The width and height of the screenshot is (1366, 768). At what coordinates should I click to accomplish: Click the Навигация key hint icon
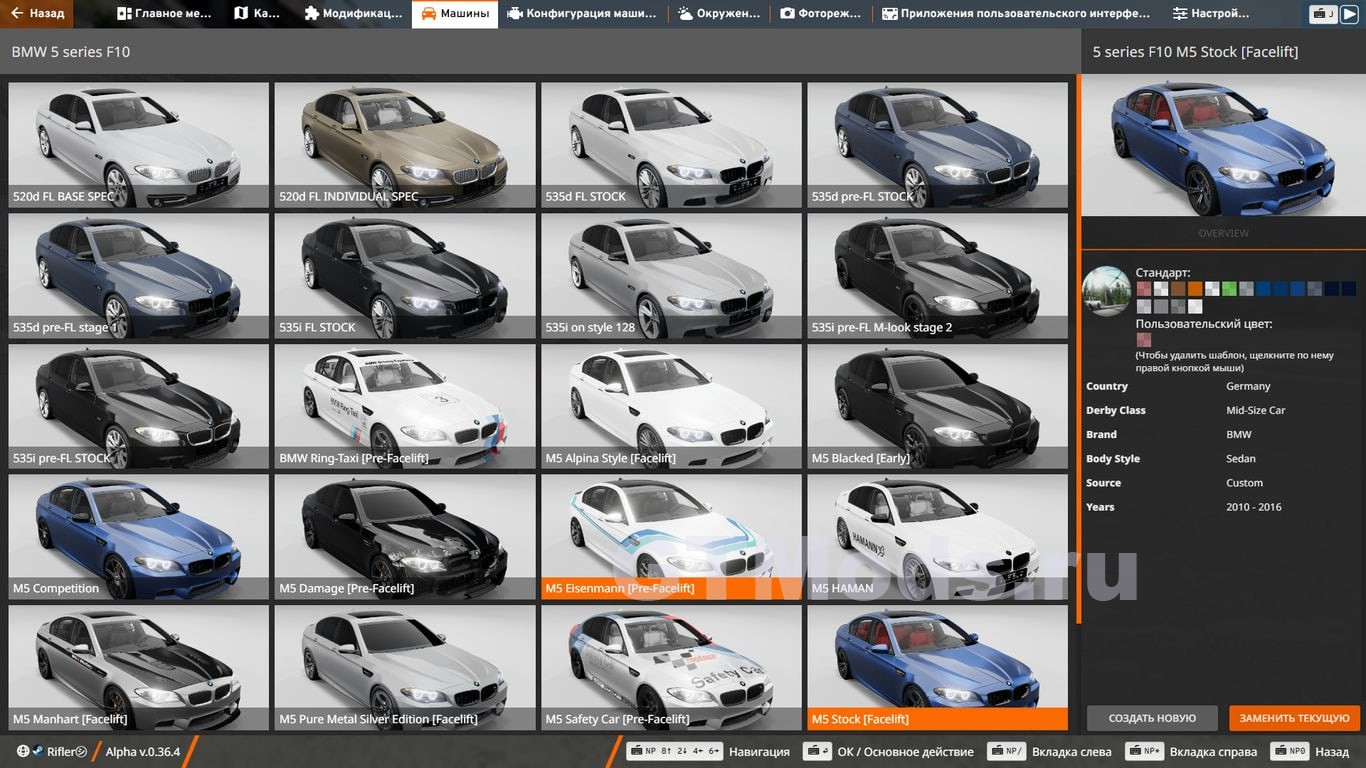click(x=674, y=751)
